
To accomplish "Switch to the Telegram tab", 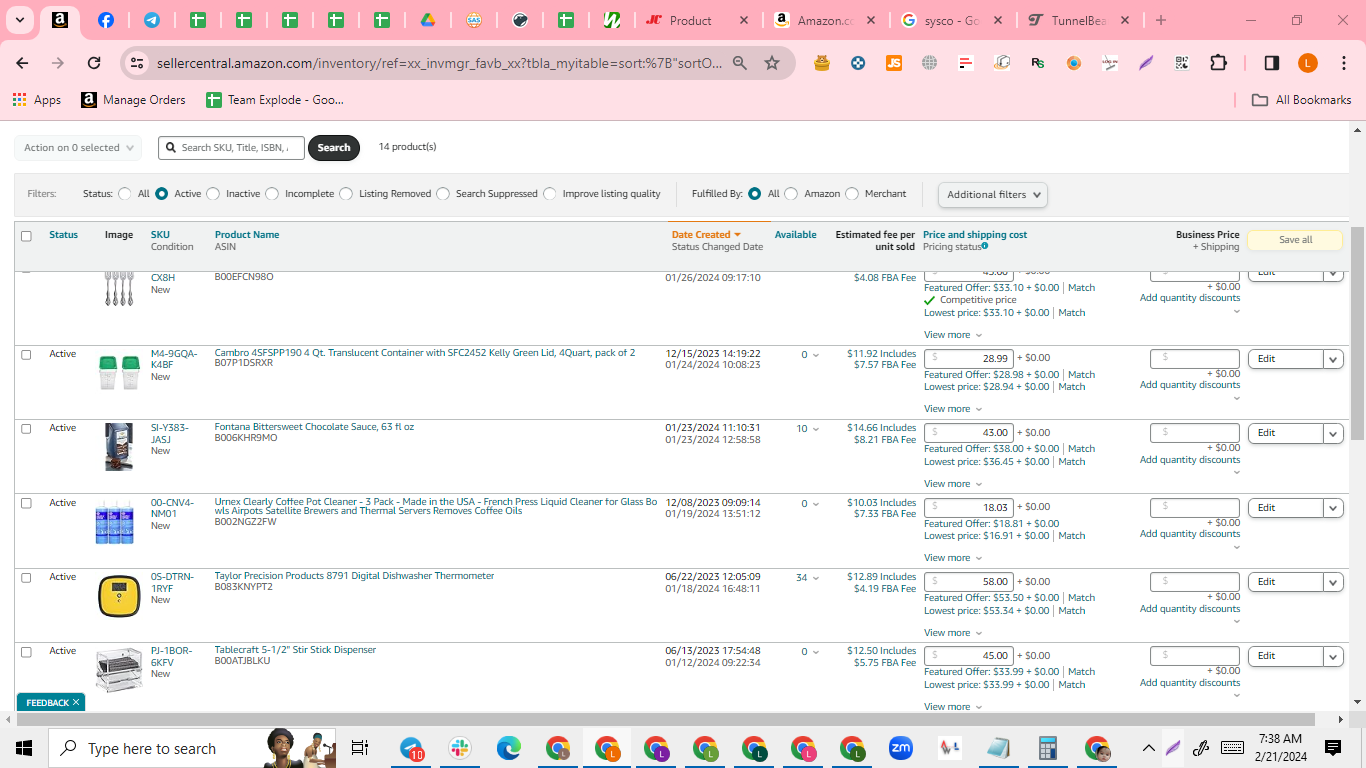I will [x=152, y=20].
